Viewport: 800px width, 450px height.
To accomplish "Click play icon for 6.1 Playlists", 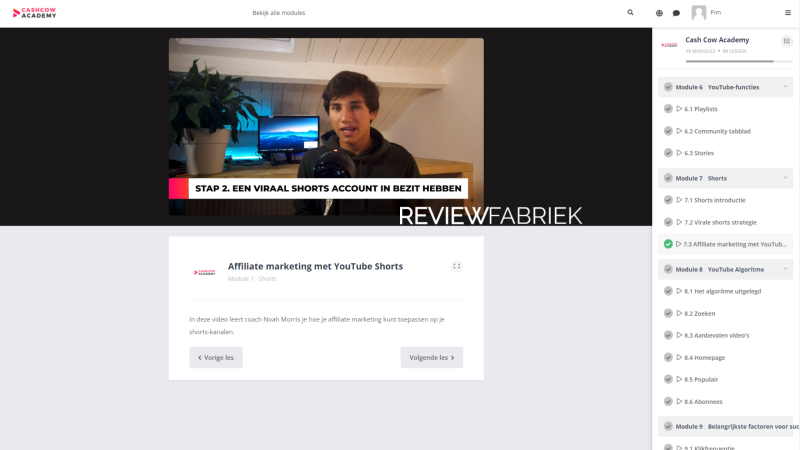I will click(x=679, y=109).
